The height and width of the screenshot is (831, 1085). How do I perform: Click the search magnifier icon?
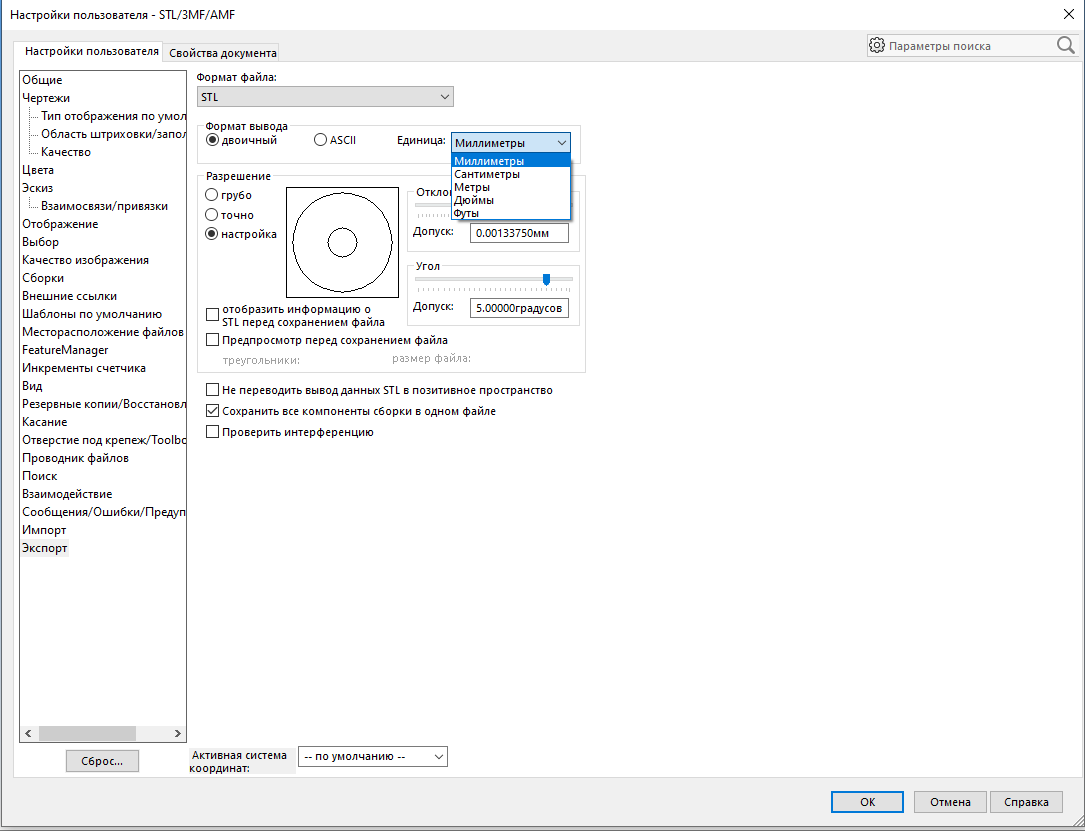(x=1066, y=46)
